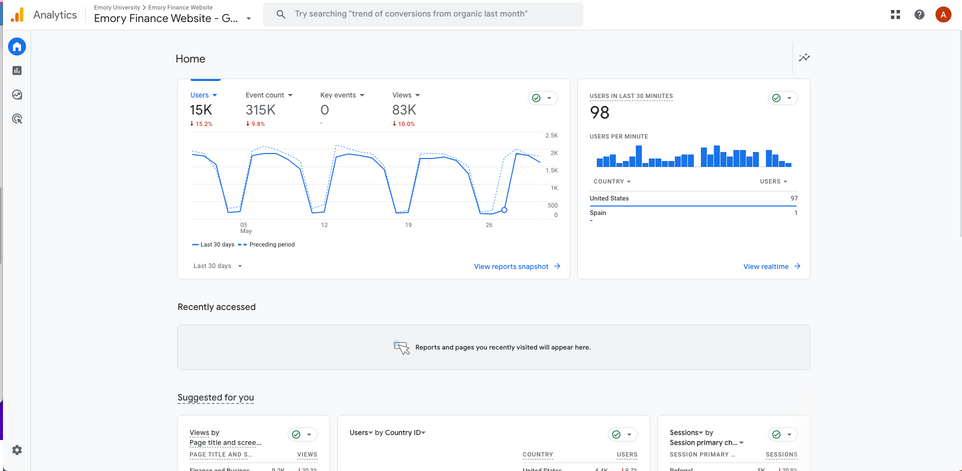
Task: Open the Home icon in left sidebar
Action: (x=17, y=47)
